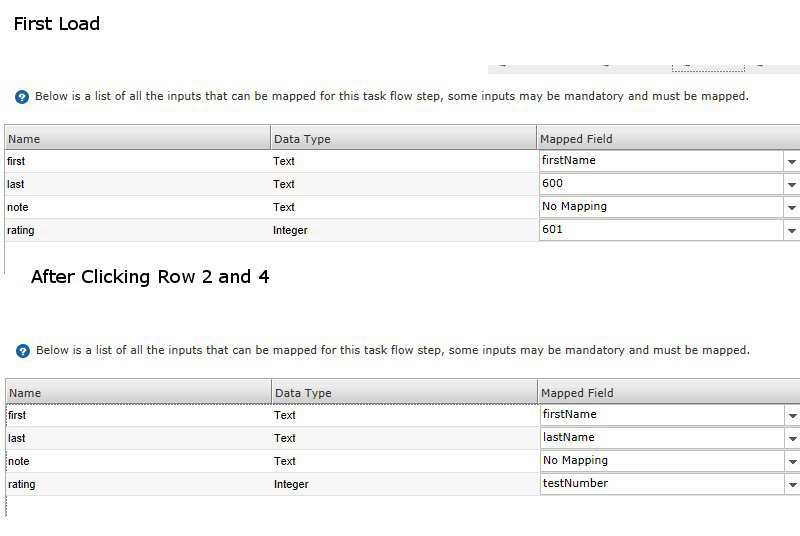Screen dimensions: 800x536
Task: Click the Name column header in the lower grid
Action: (x=138, y=393)
